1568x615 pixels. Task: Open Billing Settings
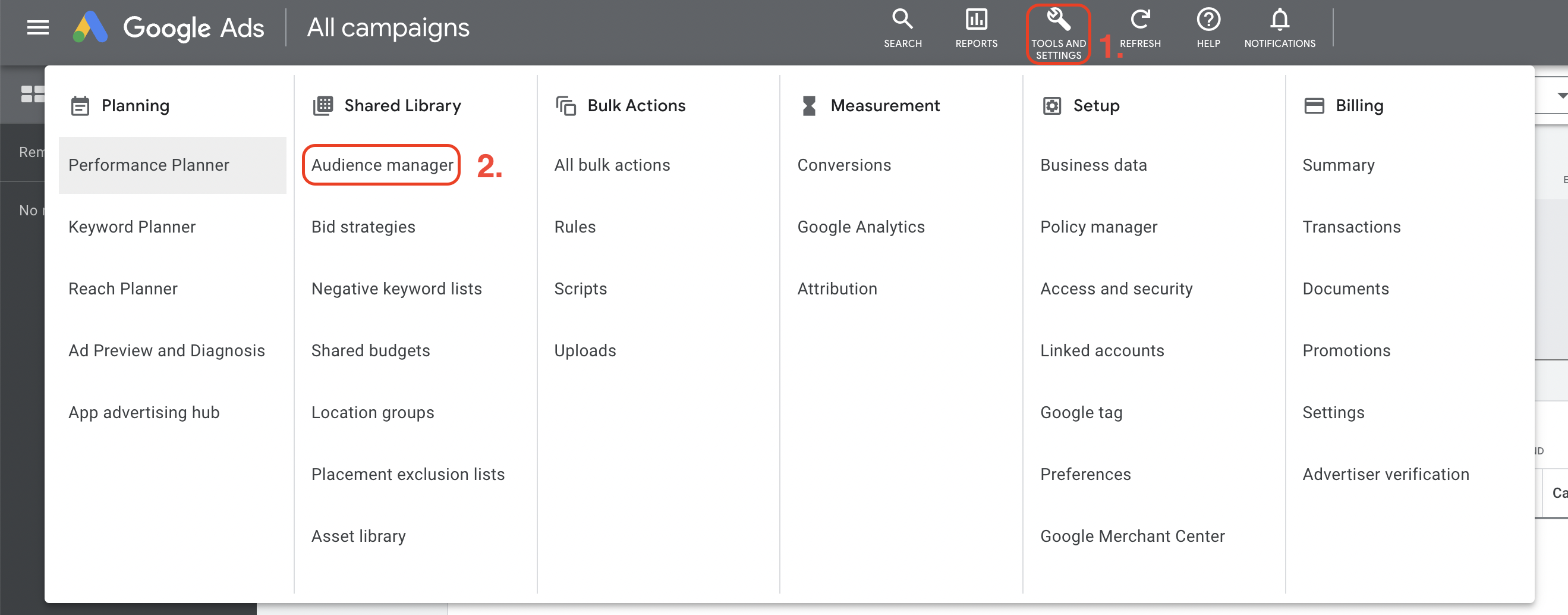click(x=1333, y=413)
